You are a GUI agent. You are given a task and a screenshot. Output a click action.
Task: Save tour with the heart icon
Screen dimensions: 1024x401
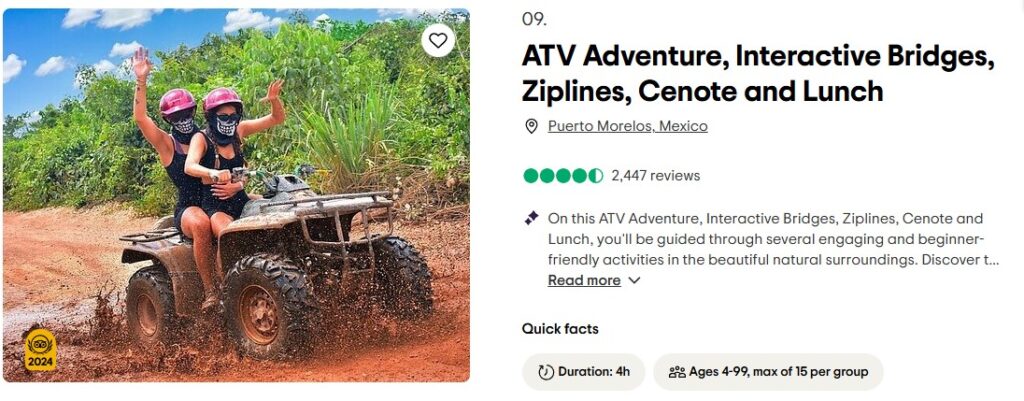click(x=438, y=40)
